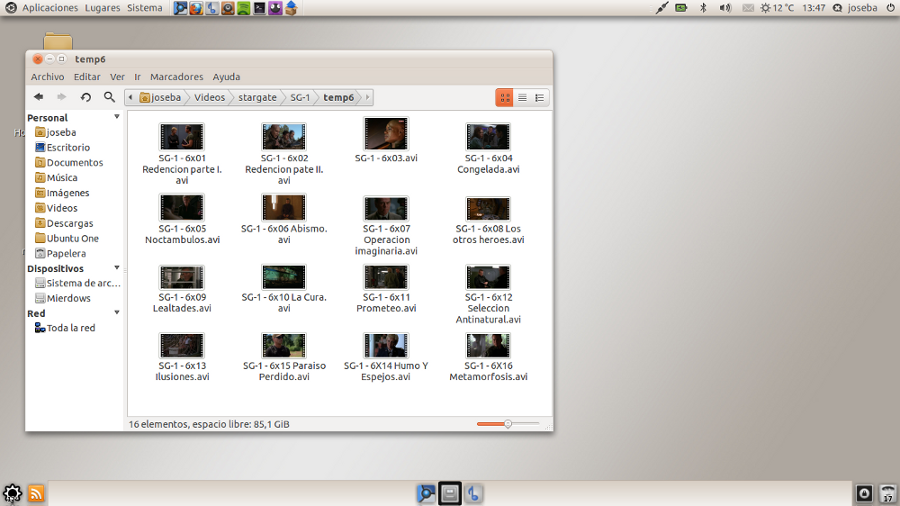Open the battery indicator
The width and height of the screenshot is (900, 506).
tap(681, 8)
